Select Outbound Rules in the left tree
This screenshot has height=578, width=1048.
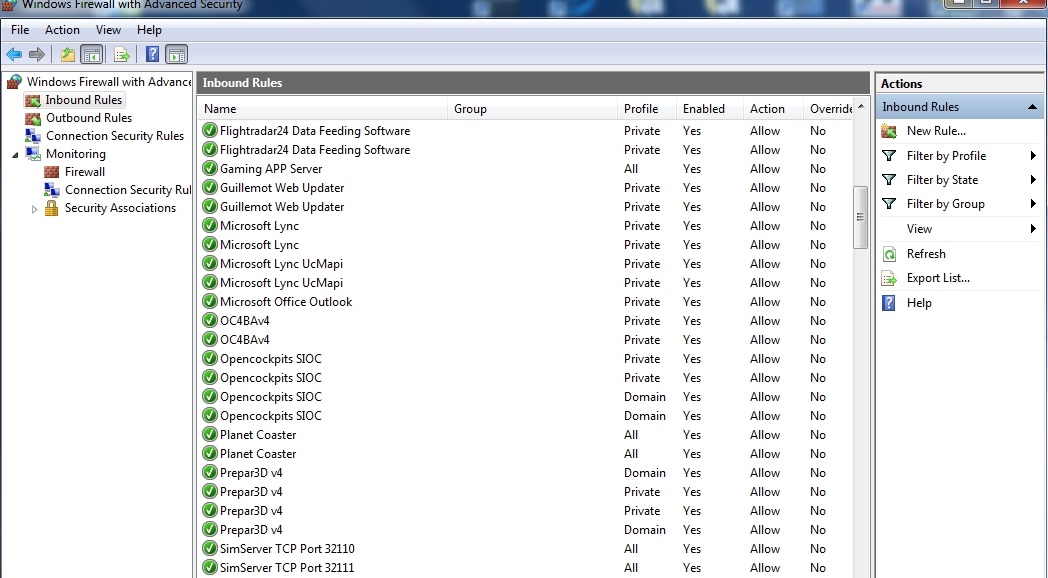(x=89, y=117)
